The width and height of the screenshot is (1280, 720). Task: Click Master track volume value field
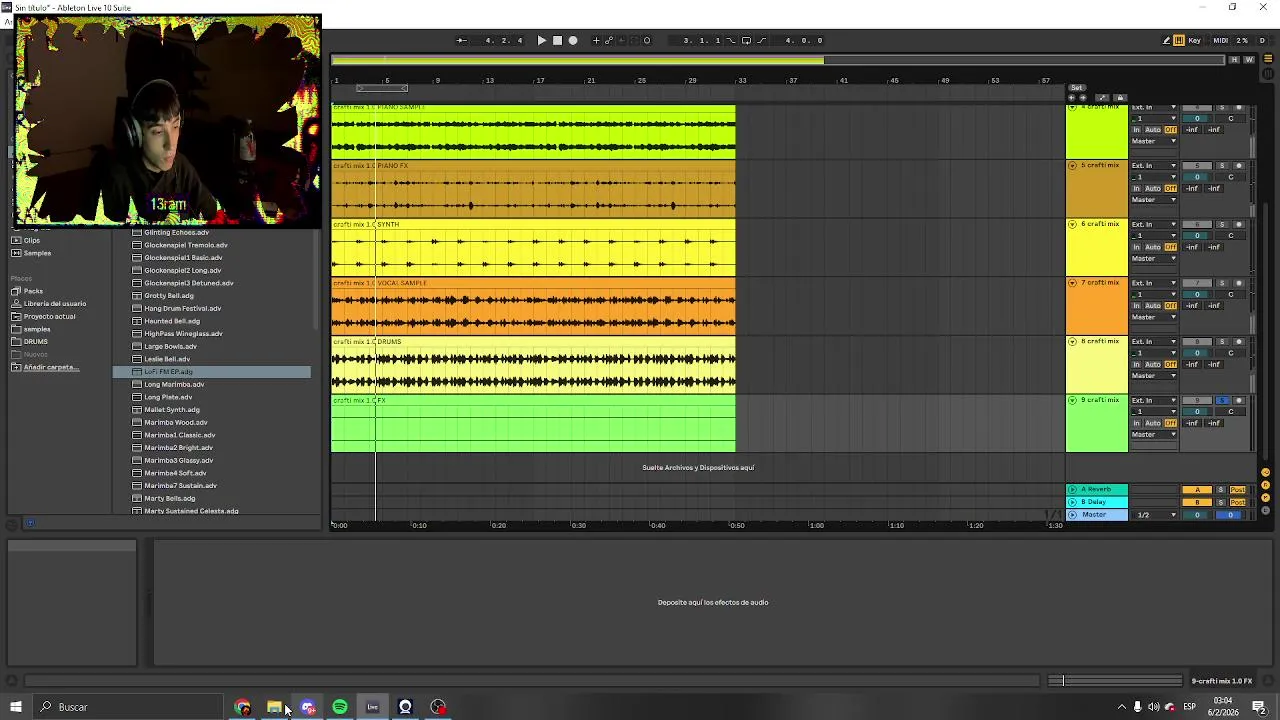click(1197, 515)
